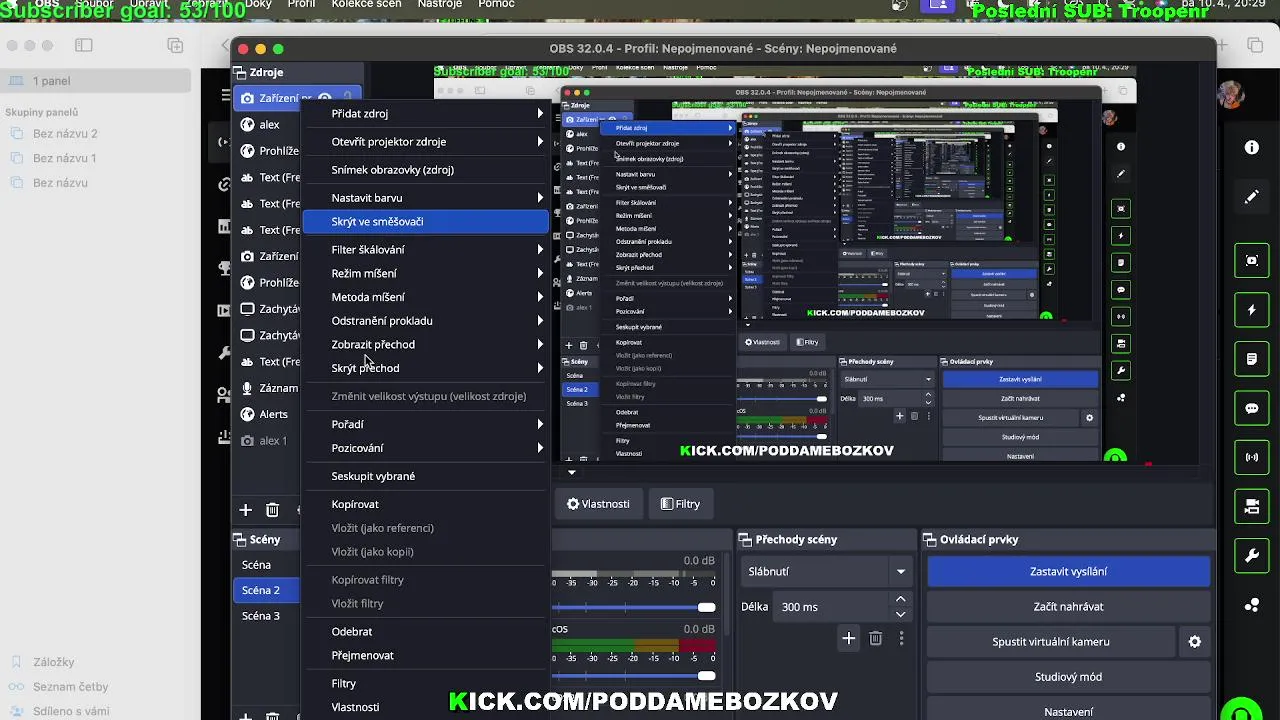
Task: Choose Seskupit vybrané in the context menu
Action: click(425, 476)
